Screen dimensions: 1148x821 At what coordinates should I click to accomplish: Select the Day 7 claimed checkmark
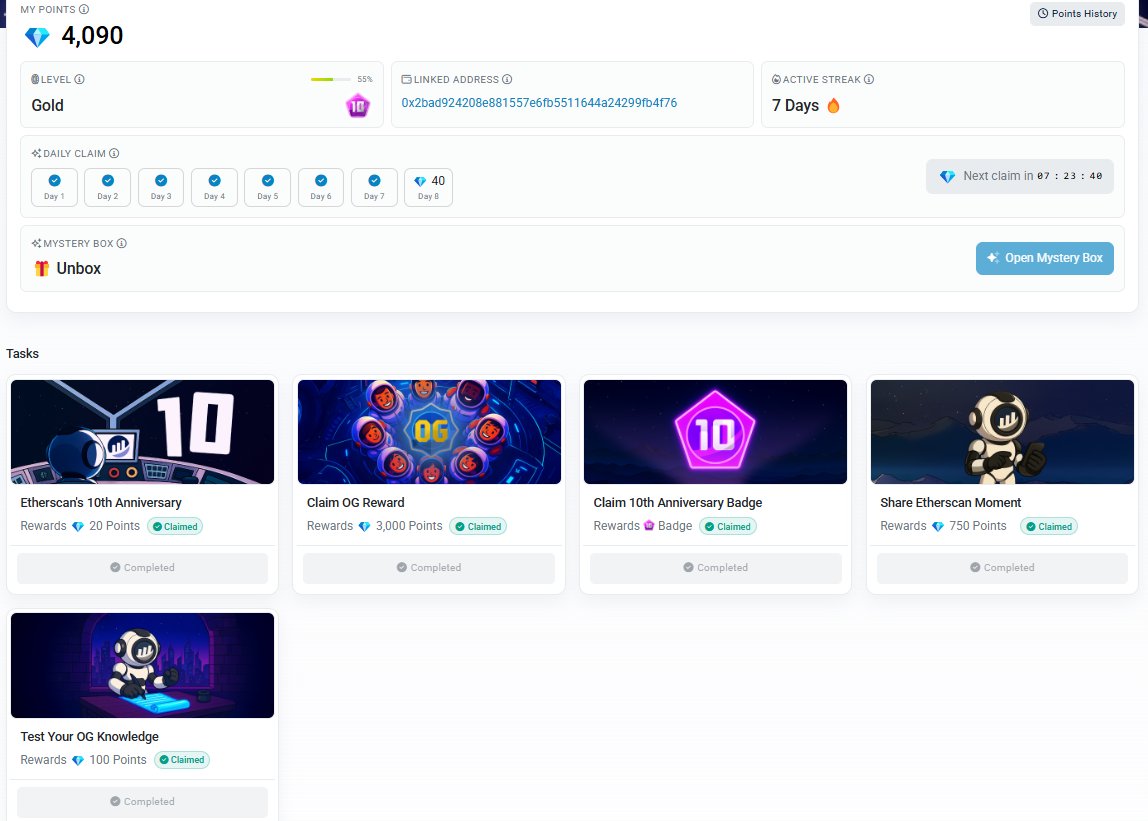pos(374,180)
